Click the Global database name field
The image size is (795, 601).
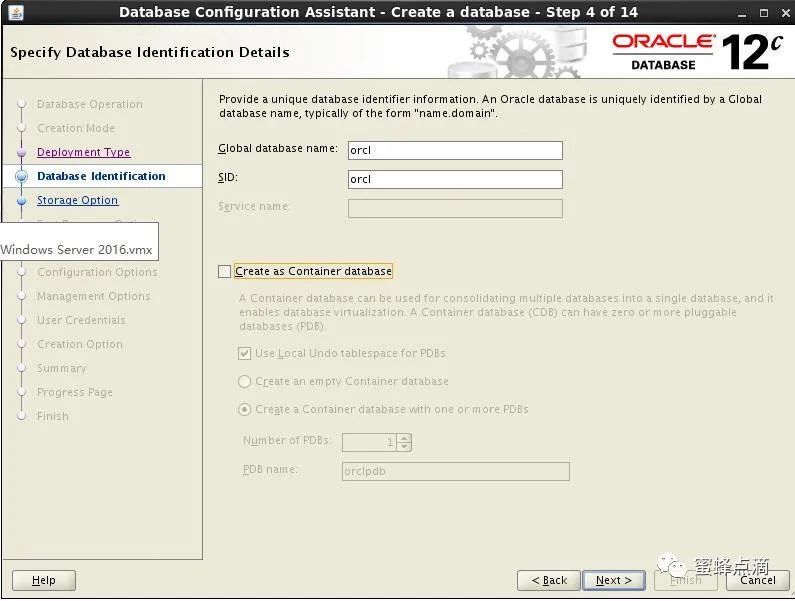click(x=455, y=151)
